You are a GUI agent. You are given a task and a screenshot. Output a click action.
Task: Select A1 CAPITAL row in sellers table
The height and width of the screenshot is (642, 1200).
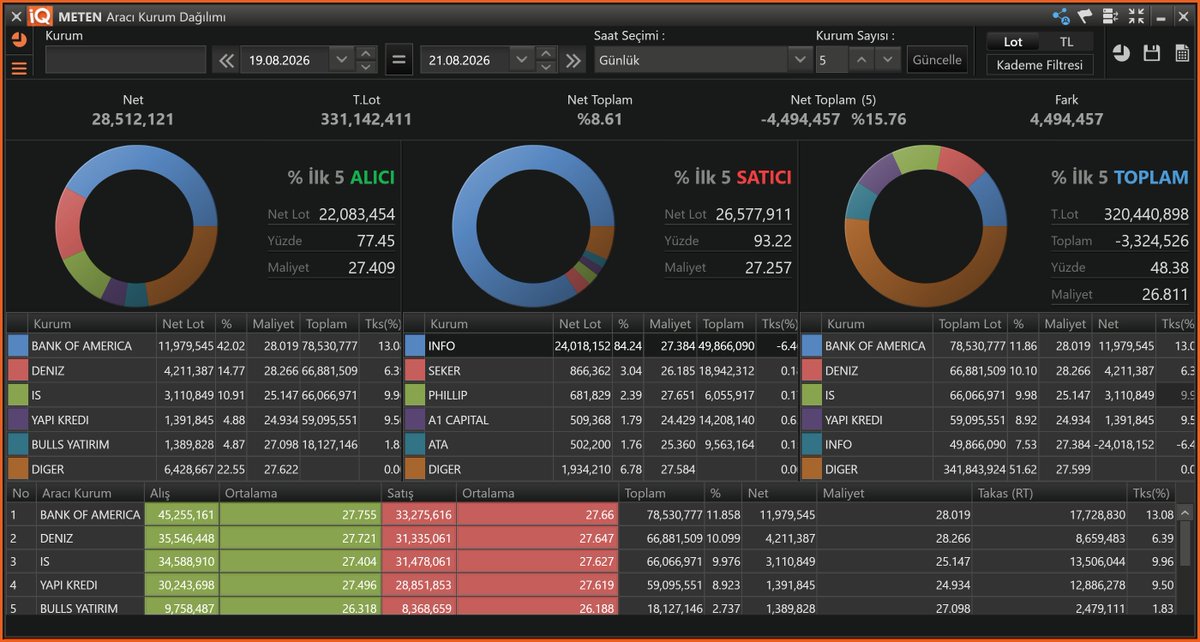tap(600, 419)
